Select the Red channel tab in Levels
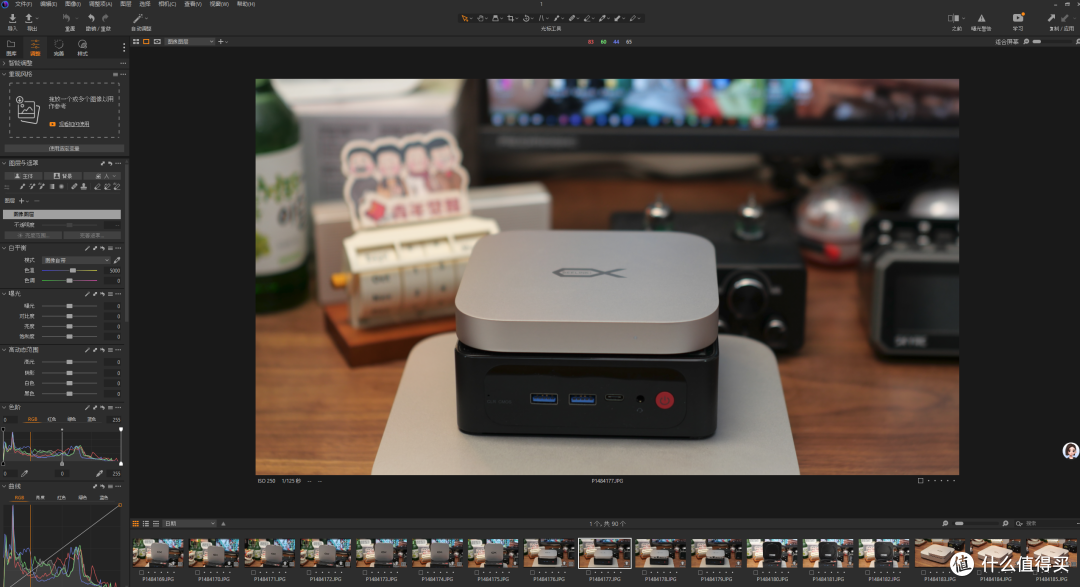 (x=52, y=419)
